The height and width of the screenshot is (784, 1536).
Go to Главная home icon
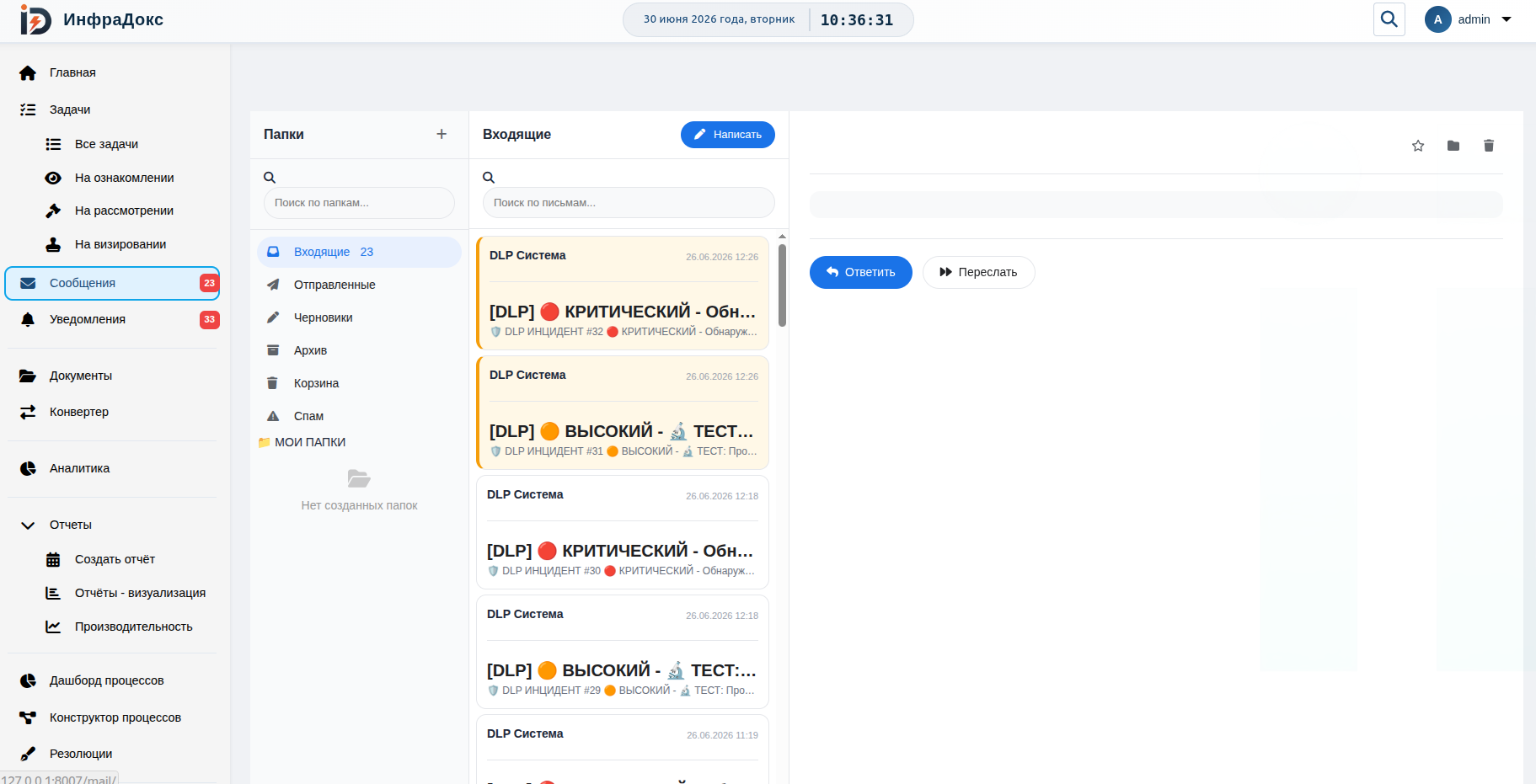coord(28,73)
